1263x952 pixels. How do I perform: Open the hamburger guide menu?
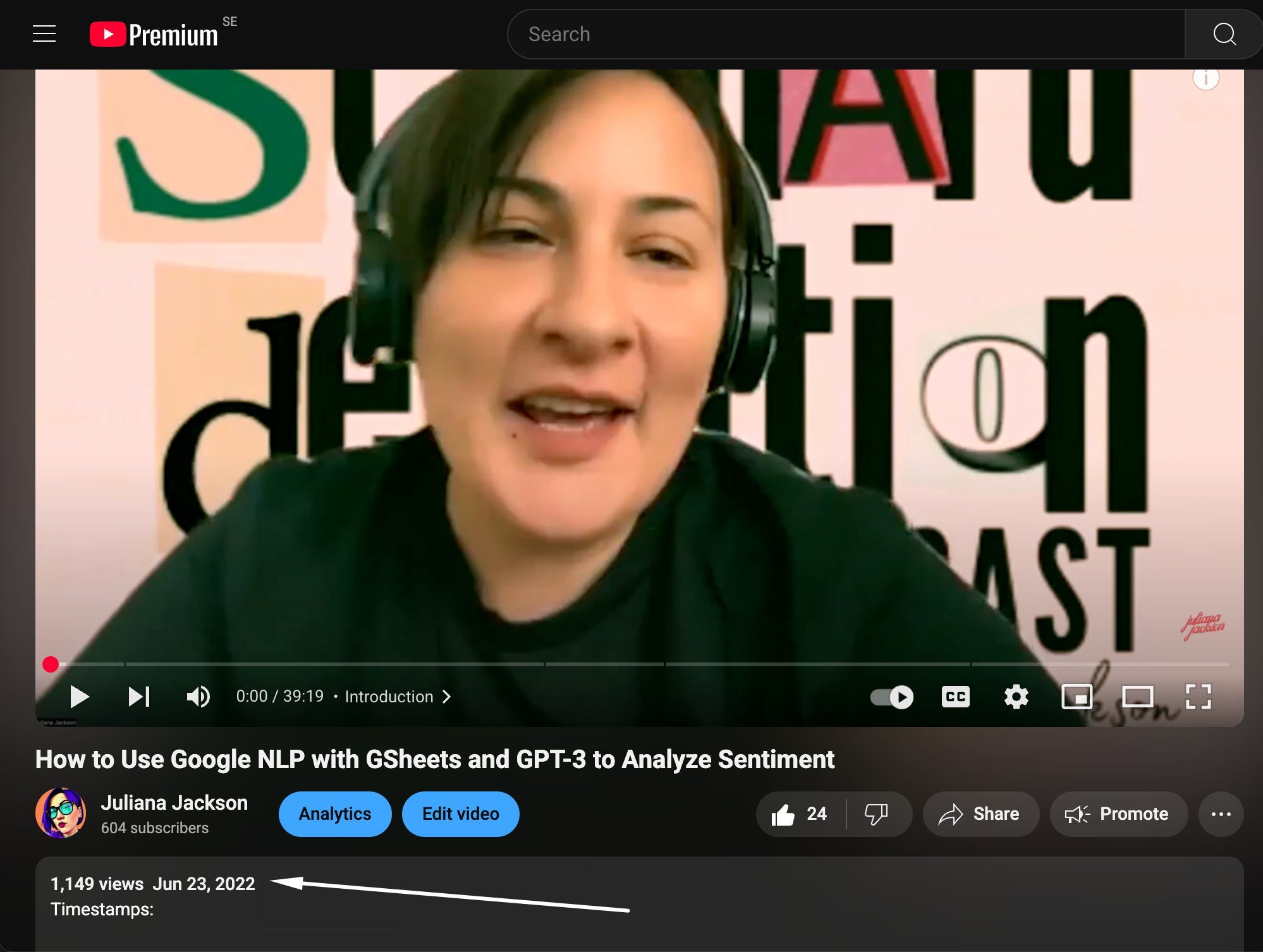44,34
